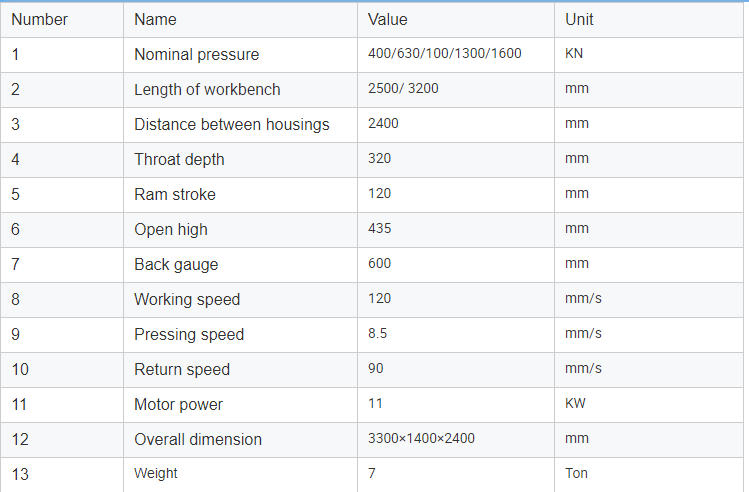749x492 pixels.
Task: Click the Number column header
Action: [40, 20]
